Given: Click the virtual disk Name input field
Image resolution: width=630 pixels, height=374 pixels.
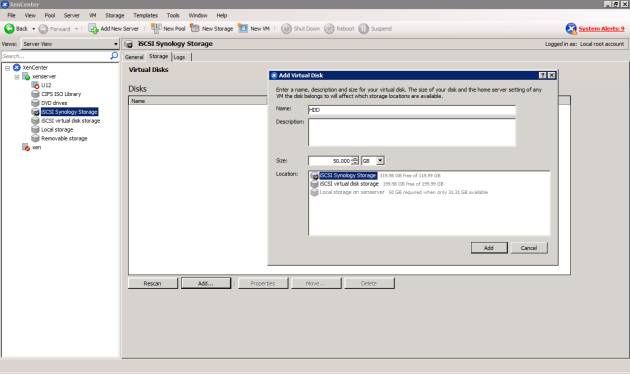Looking at the screenshot, I should pyautogui.click(x=411, y=110).
